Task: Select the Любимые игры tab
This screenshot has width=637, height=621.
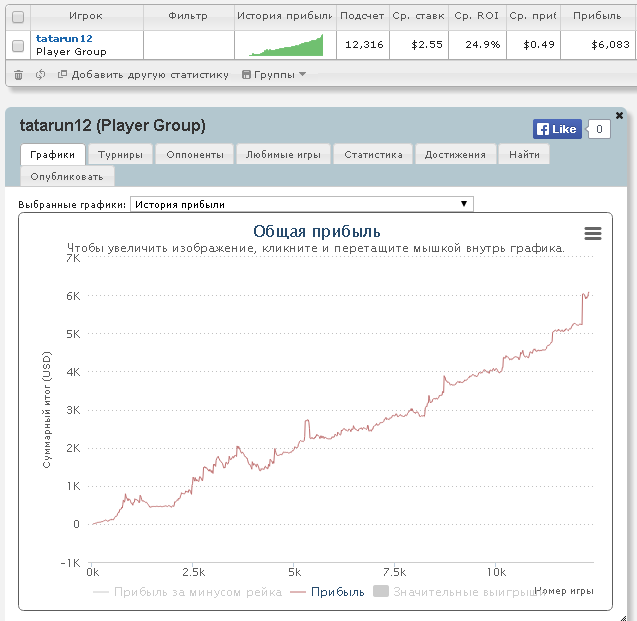Action: [x=283, y=155]
